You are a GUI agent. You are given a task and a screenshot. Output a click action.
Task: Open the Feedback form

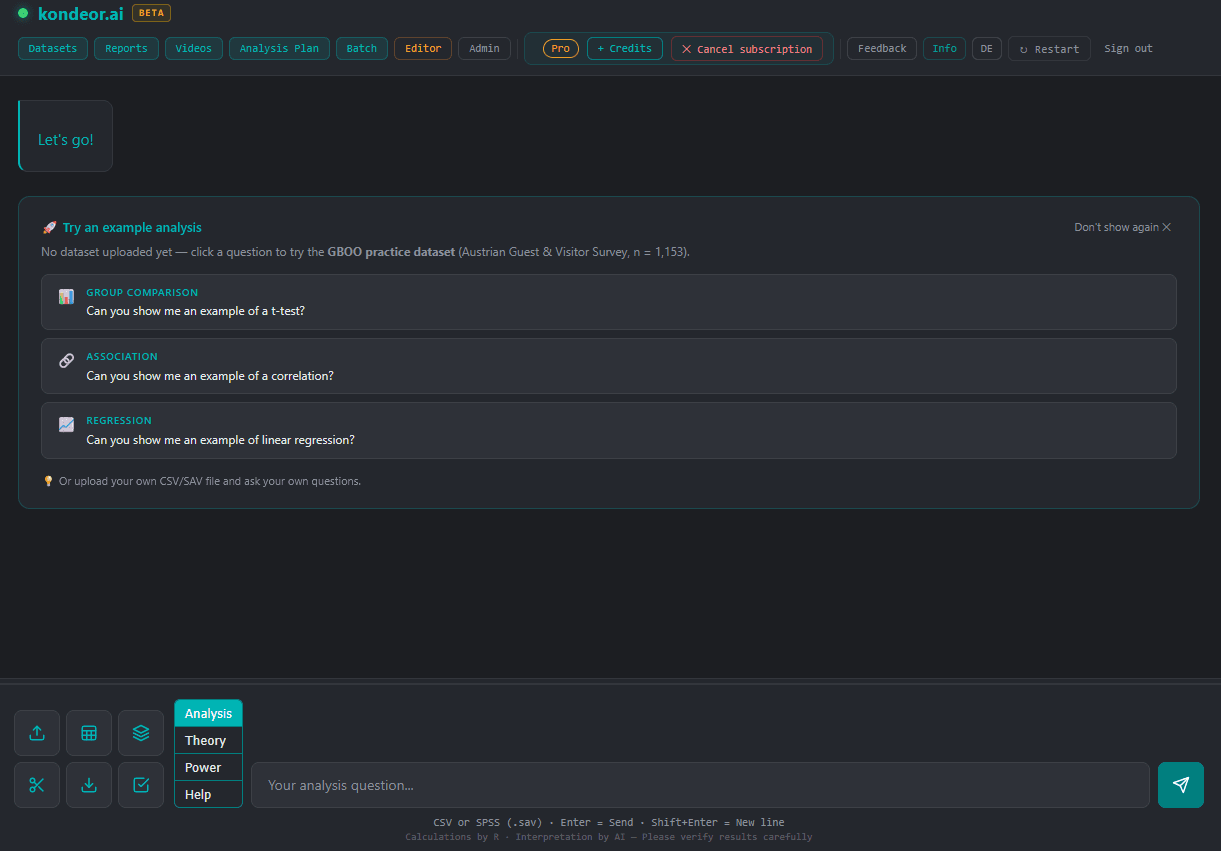click(882, 48)
